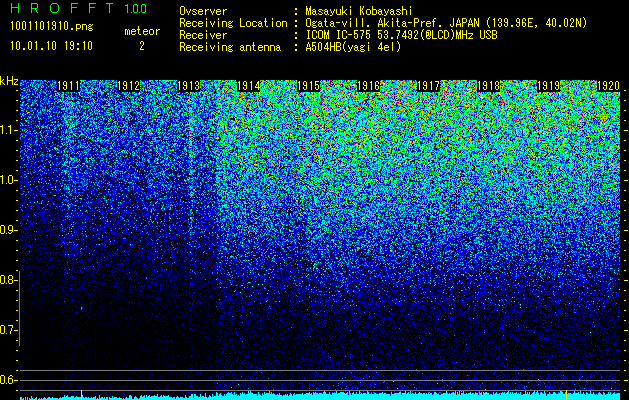Viewport: 629px width, 400px height.
Task: Click the Ovserver field label
Action: tap(203, 11)
